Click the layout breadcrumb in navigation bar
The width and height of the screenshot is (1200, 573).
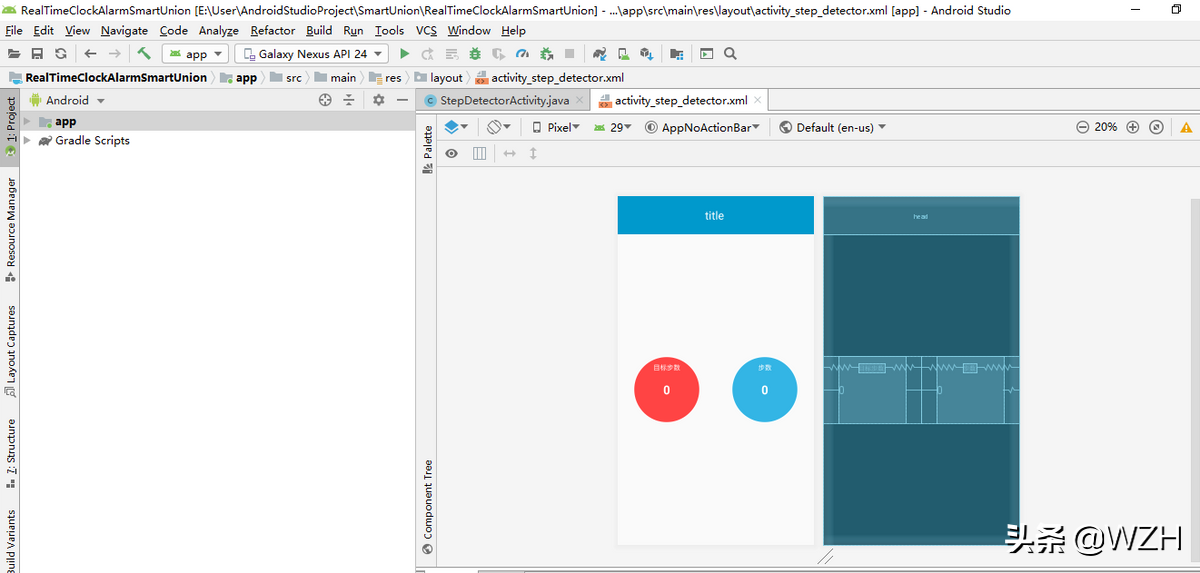tap(446, 77)
